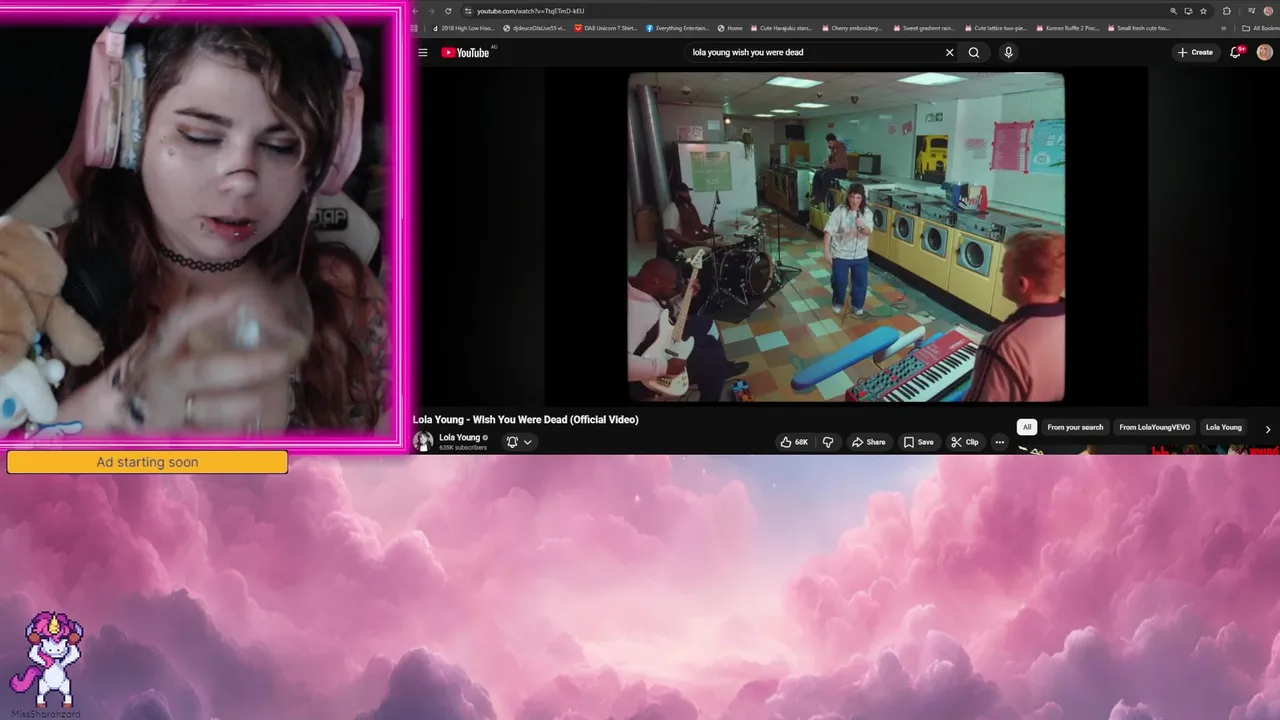This screenshot has height=720, width=1280.
Task: Clear the YouTube search box text
Action: click(949, 52)
